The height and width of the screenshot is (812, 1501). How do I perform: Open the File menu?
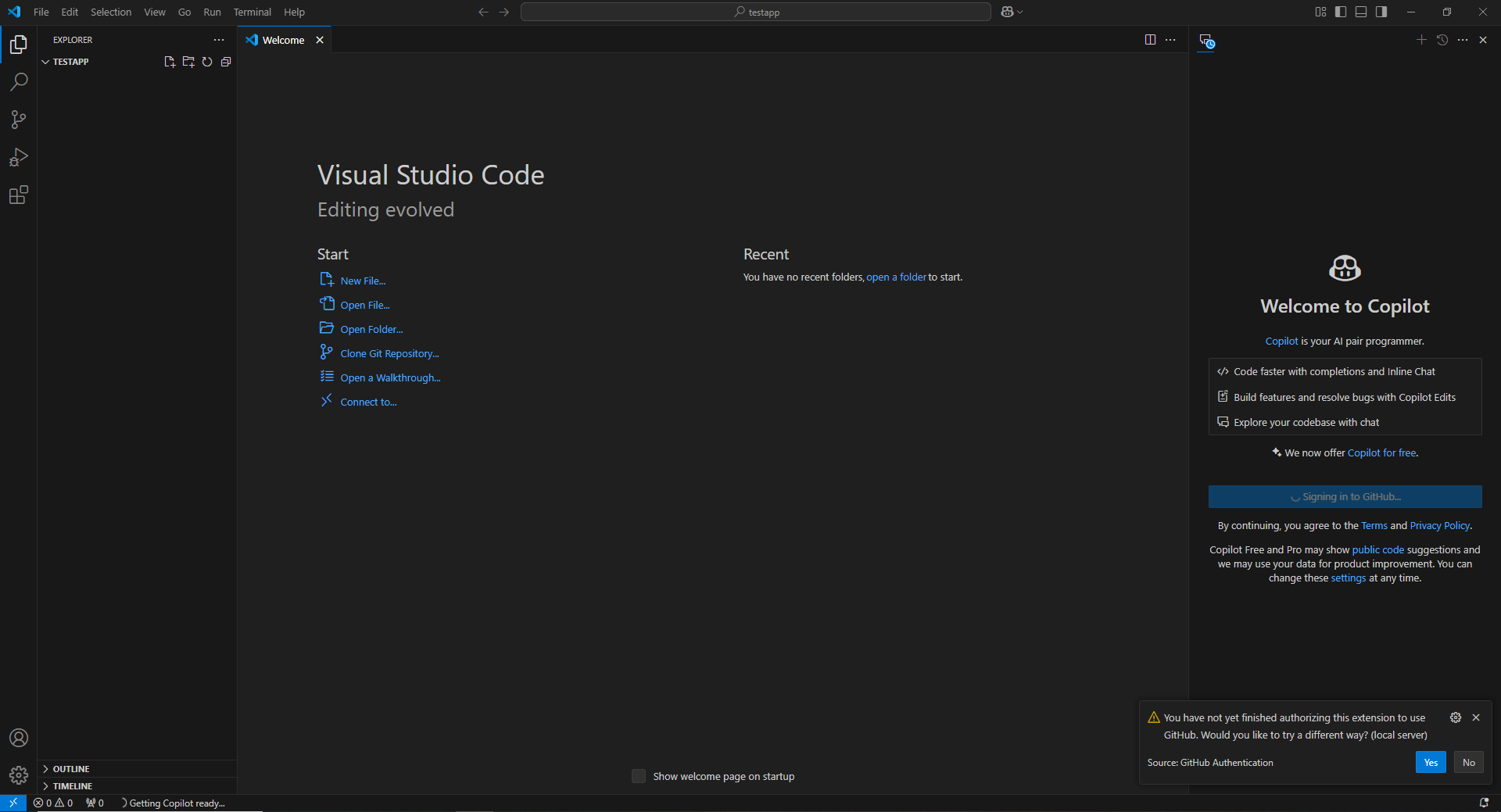(41, 12)
